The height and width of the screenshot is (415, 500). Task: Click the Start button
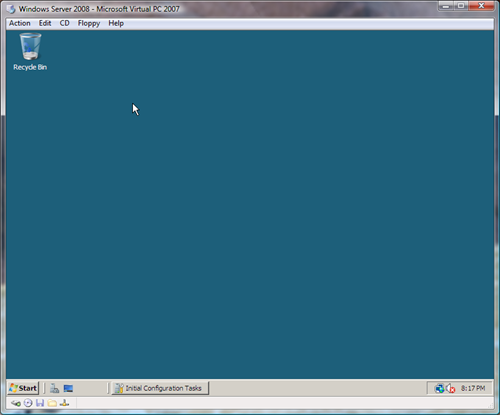[x=23, y=388]
